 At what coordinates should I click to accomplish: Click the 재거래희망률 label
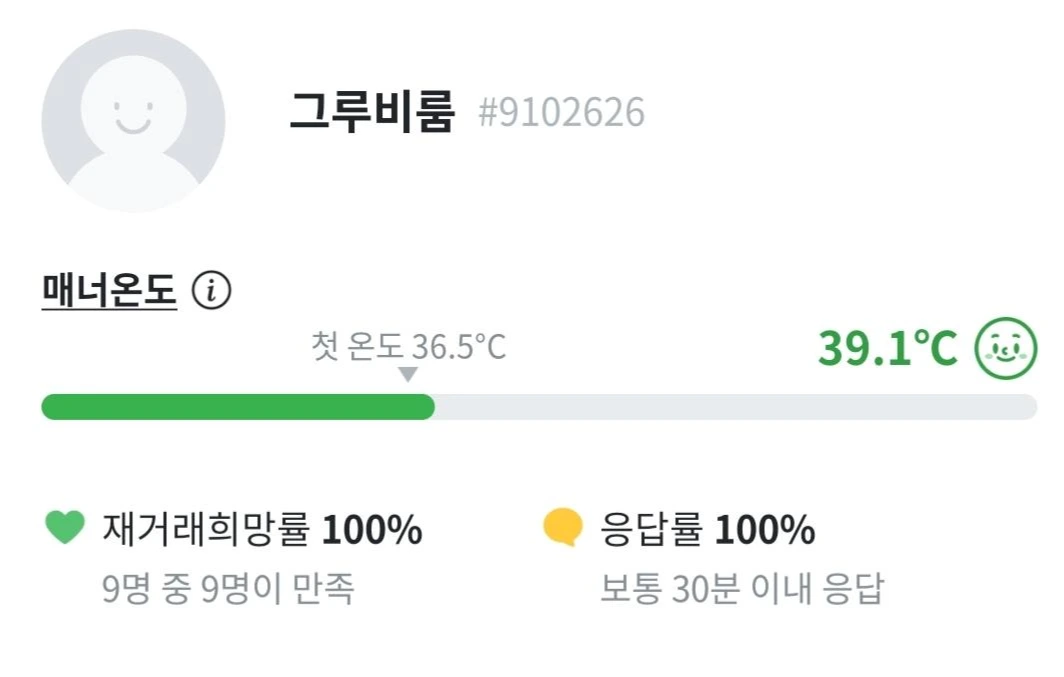pyautogui.click(x=207, y=530)
